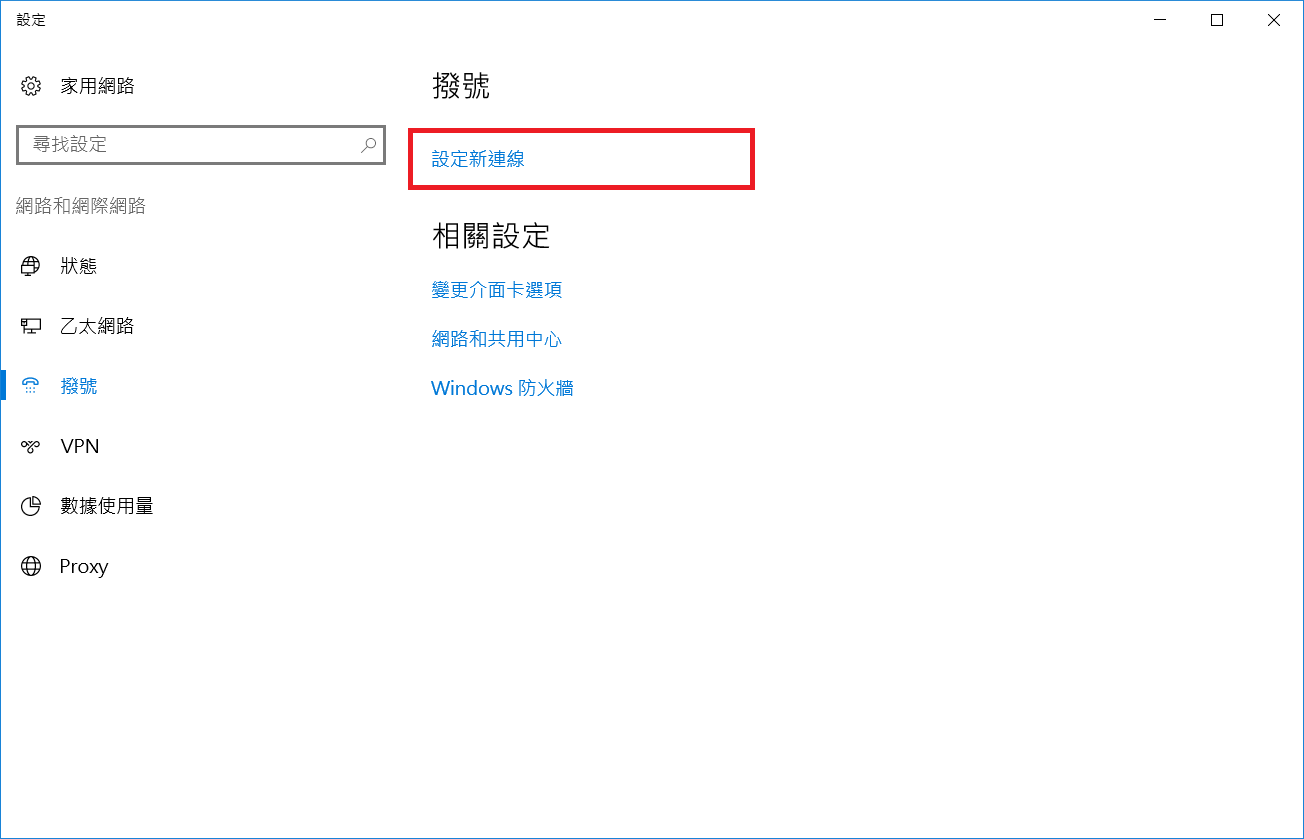
Task: Close the 設定 window
Action: click(x=1274, y=20)
